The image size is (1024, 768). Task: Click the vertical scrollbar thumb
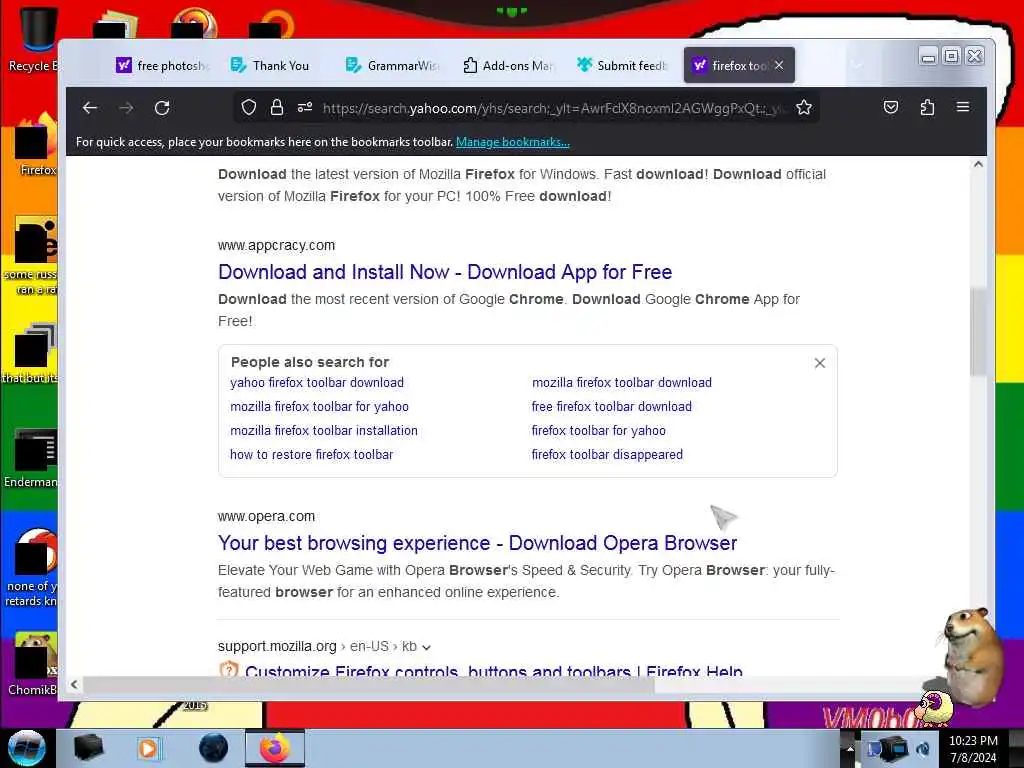(x=978, y=332)
